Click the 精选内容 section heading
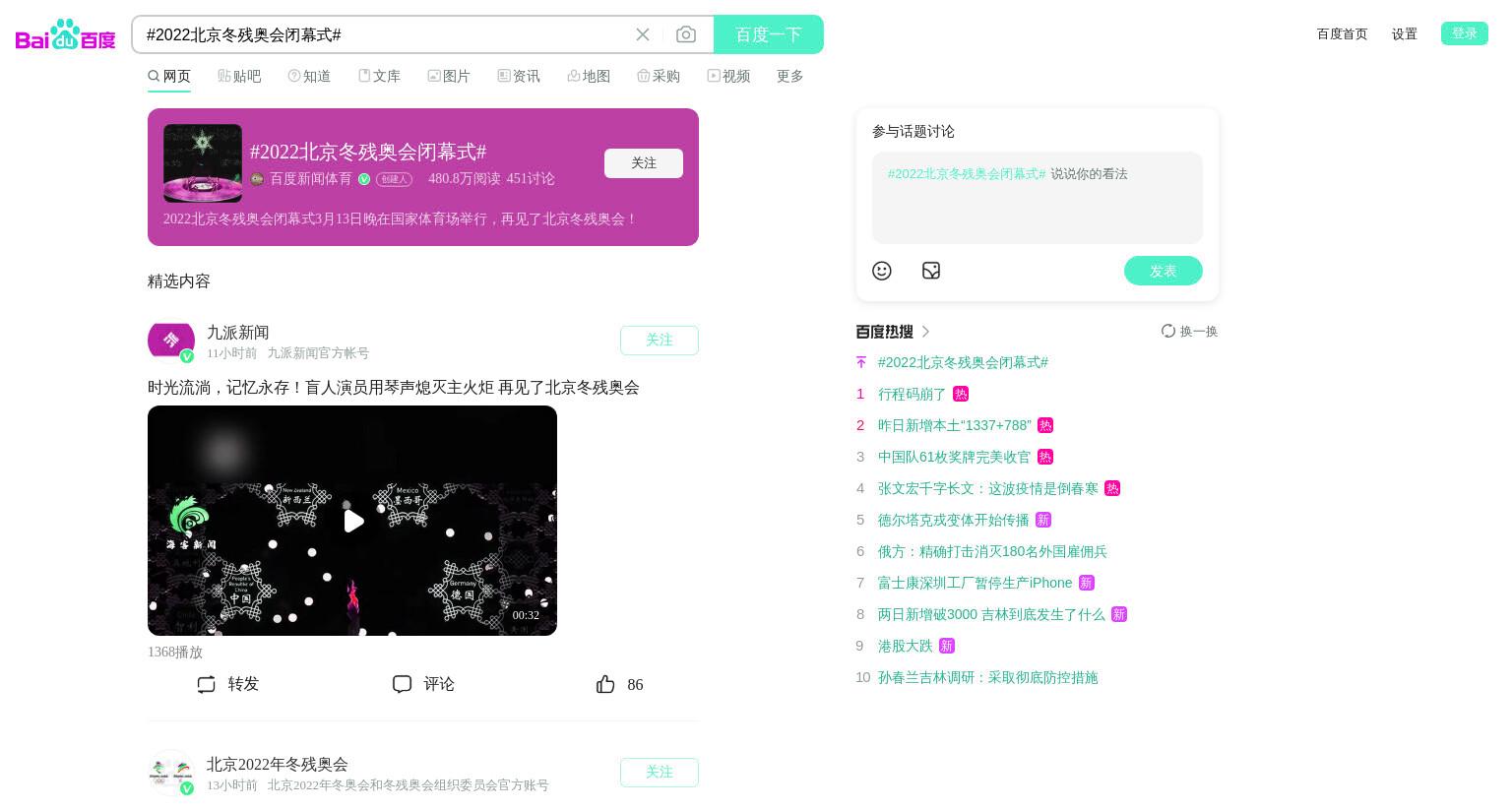 [x=179, y=281]
